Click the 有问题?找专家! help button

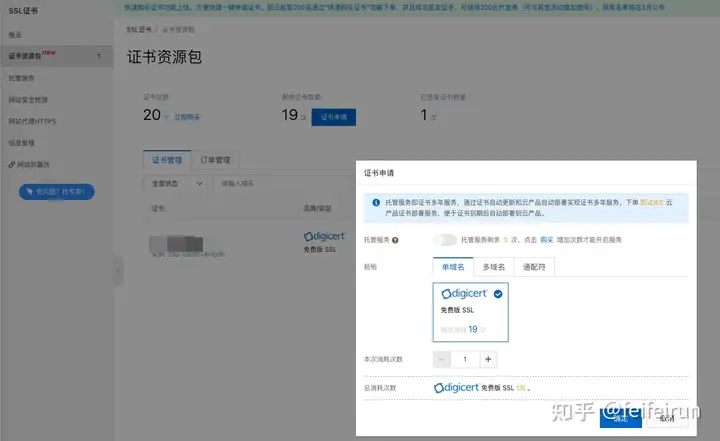pos(56,192)
